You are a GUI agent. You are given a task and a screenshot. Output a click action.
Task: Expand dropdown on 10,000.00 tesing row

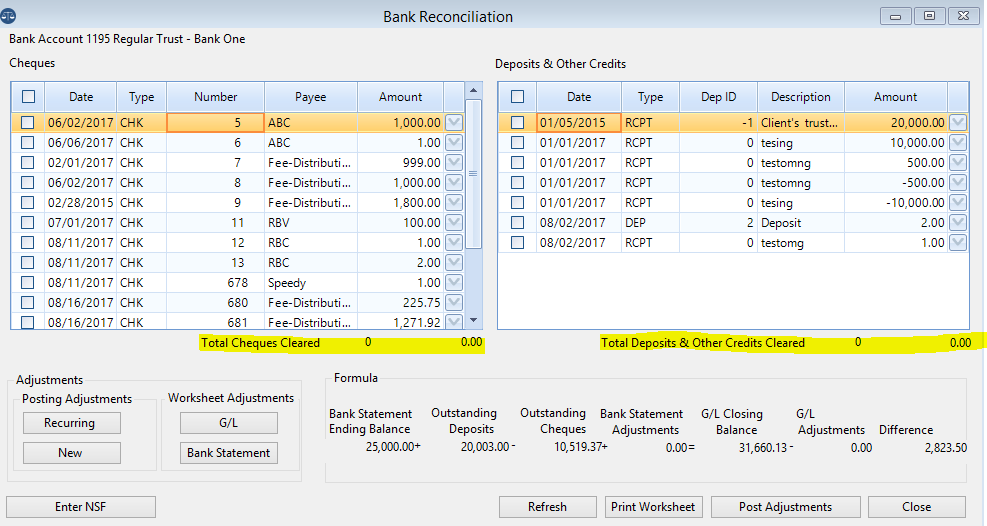[x=958, y=143]
